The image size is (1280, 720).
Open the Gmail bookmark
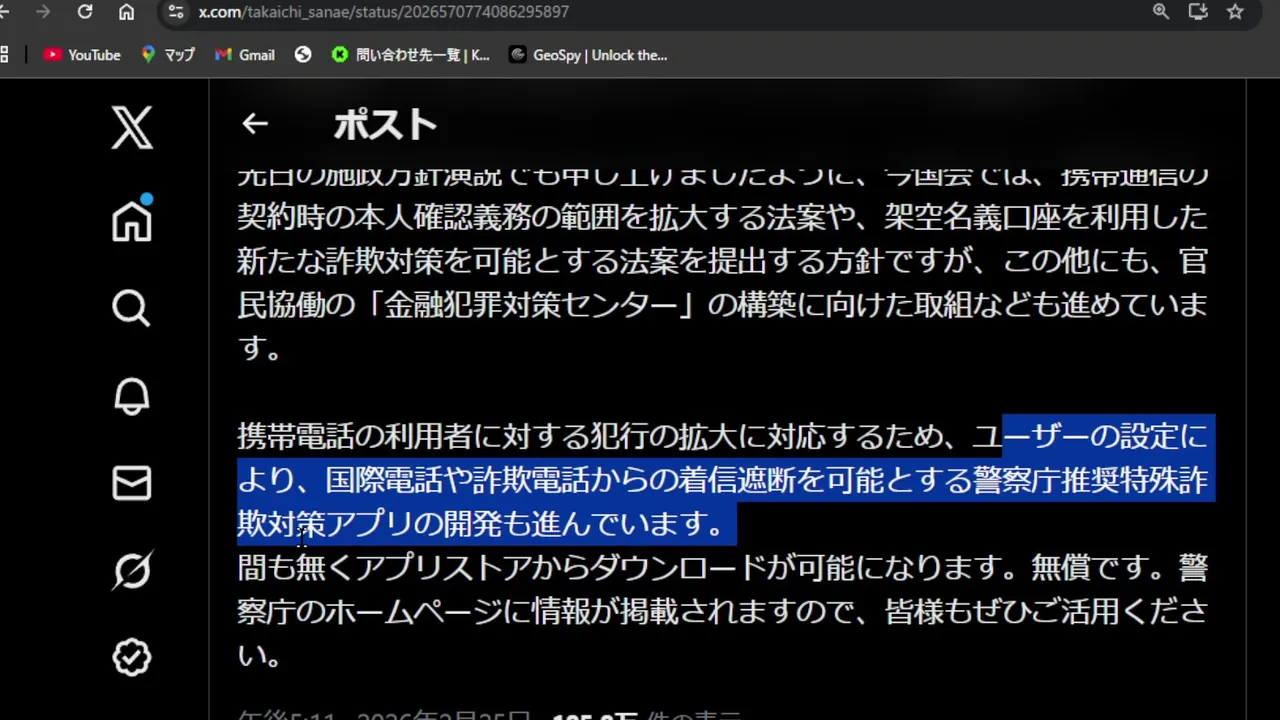(x=245, y=55)
